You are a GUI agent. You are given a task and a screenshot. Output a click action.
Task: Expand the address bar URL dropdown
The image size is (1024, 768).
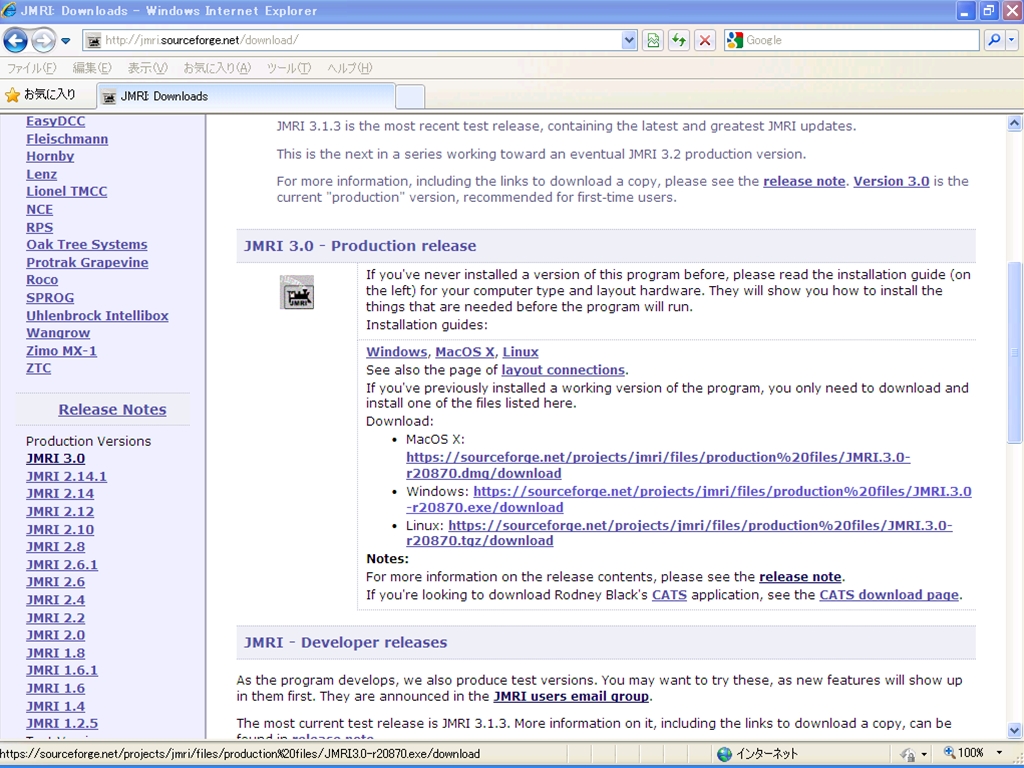(629, 40)
